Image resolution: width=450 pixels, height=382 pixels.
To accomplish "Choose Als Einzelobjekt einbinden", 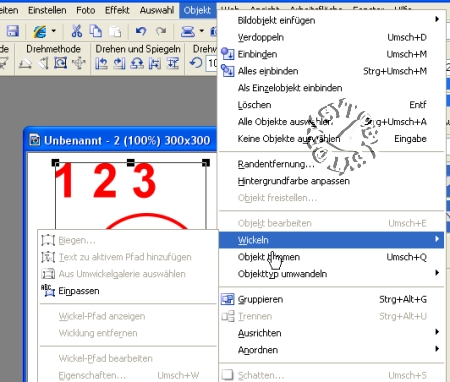I will pos(331,88).
